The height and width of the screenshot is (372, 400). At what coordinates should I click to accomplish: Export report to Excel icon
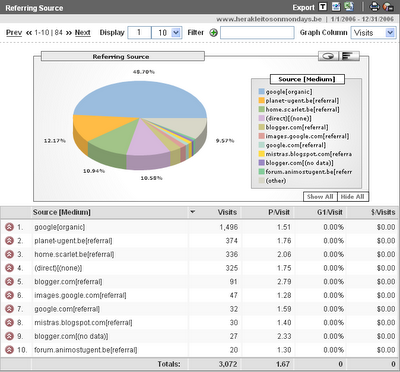[349, 7]
